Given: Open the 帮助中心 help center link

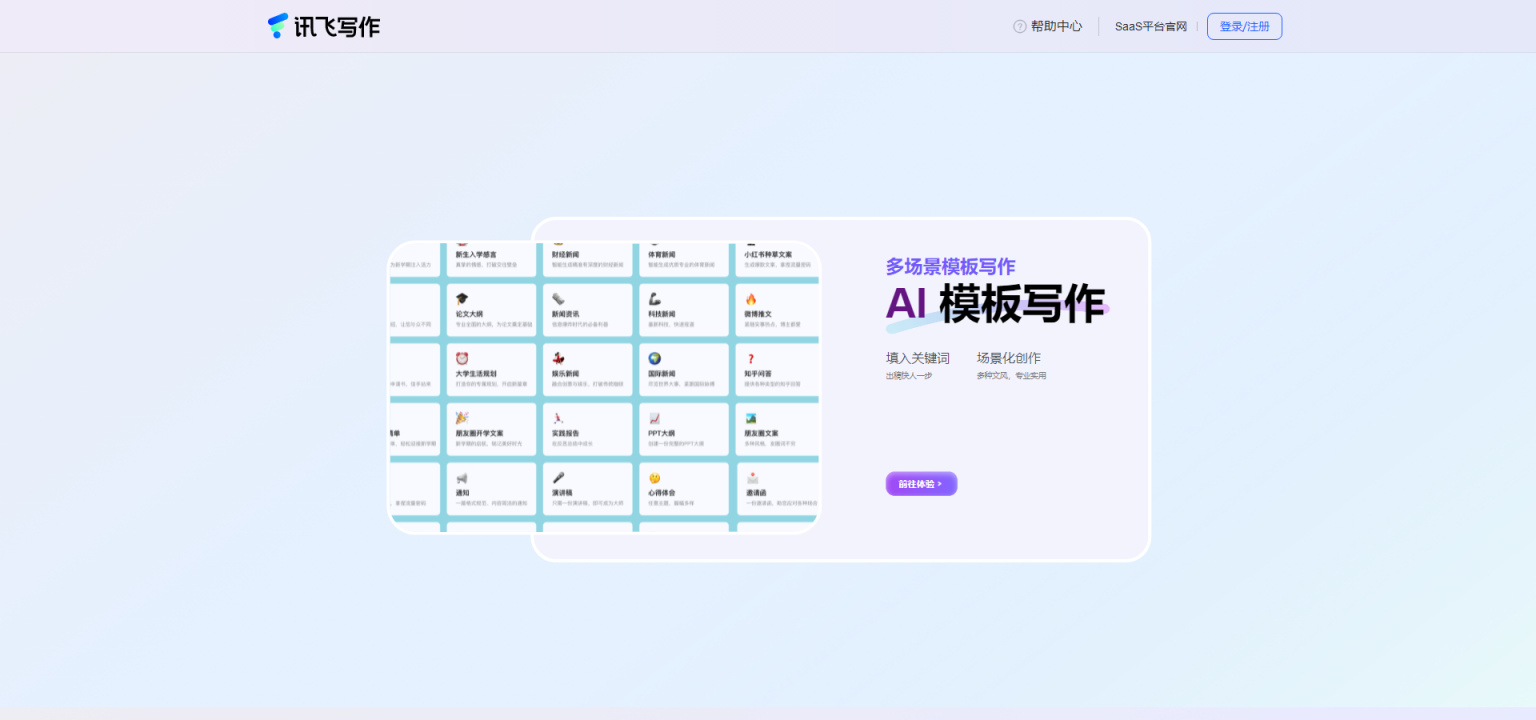Looking at the screenshot, I should tap(1056, 27).
